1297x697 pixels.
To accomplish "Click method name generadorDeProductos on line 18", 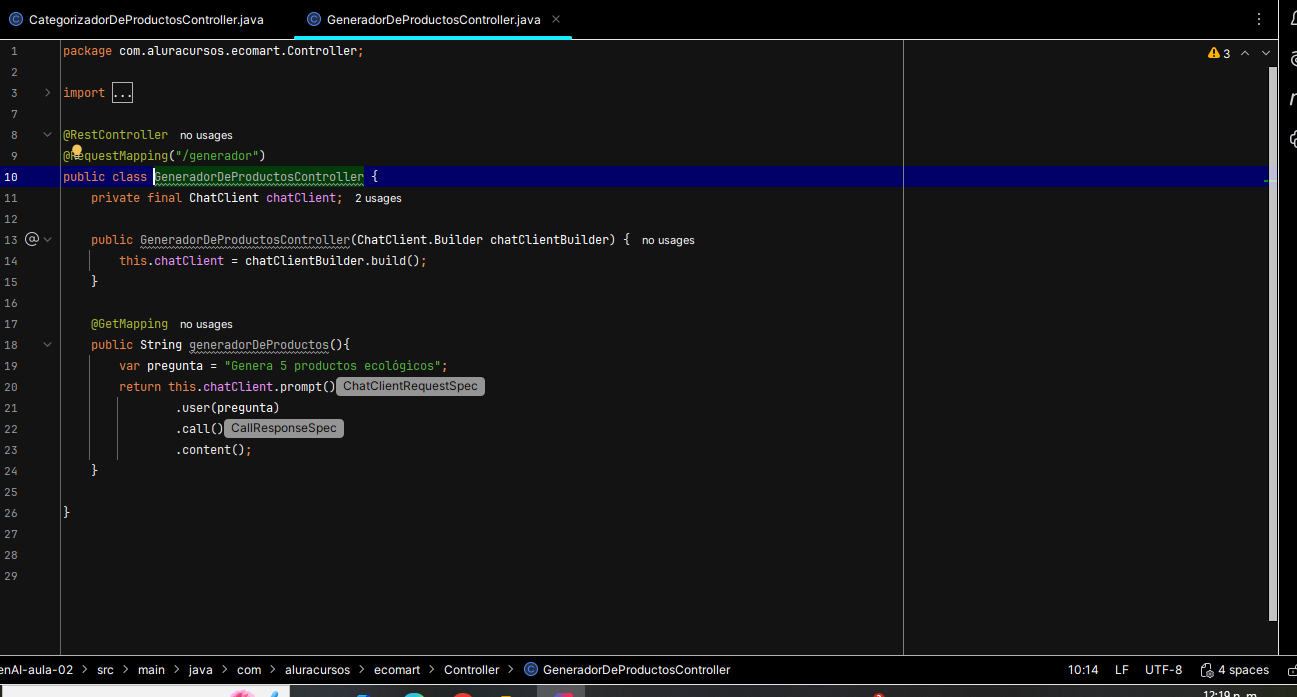I will (259, 345).
